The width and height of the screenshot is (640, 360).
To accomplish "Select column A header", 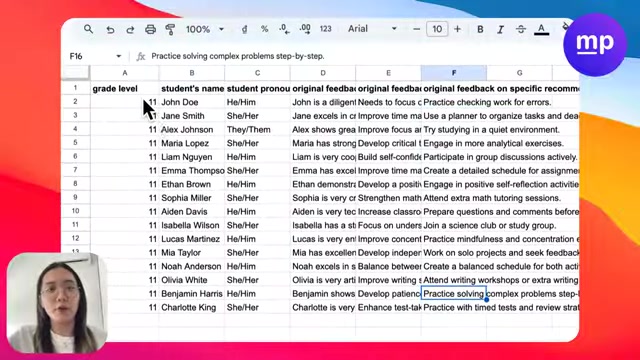I will (124, 73).
